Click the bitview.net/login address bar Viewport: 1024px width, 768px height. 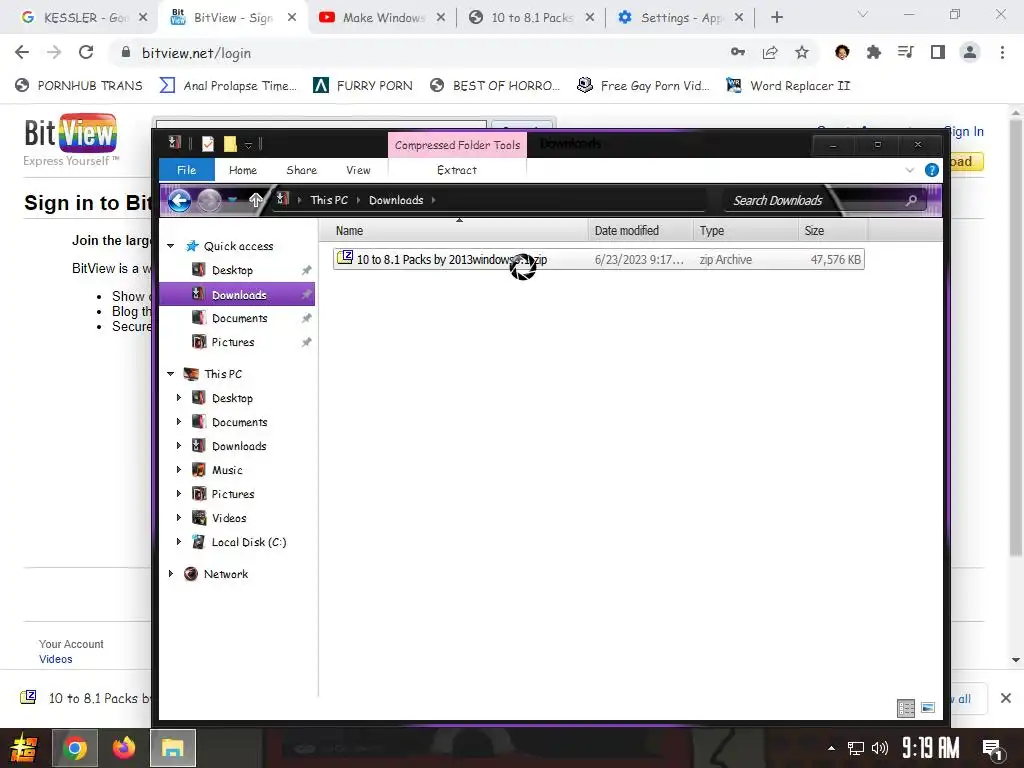[418, 53]
